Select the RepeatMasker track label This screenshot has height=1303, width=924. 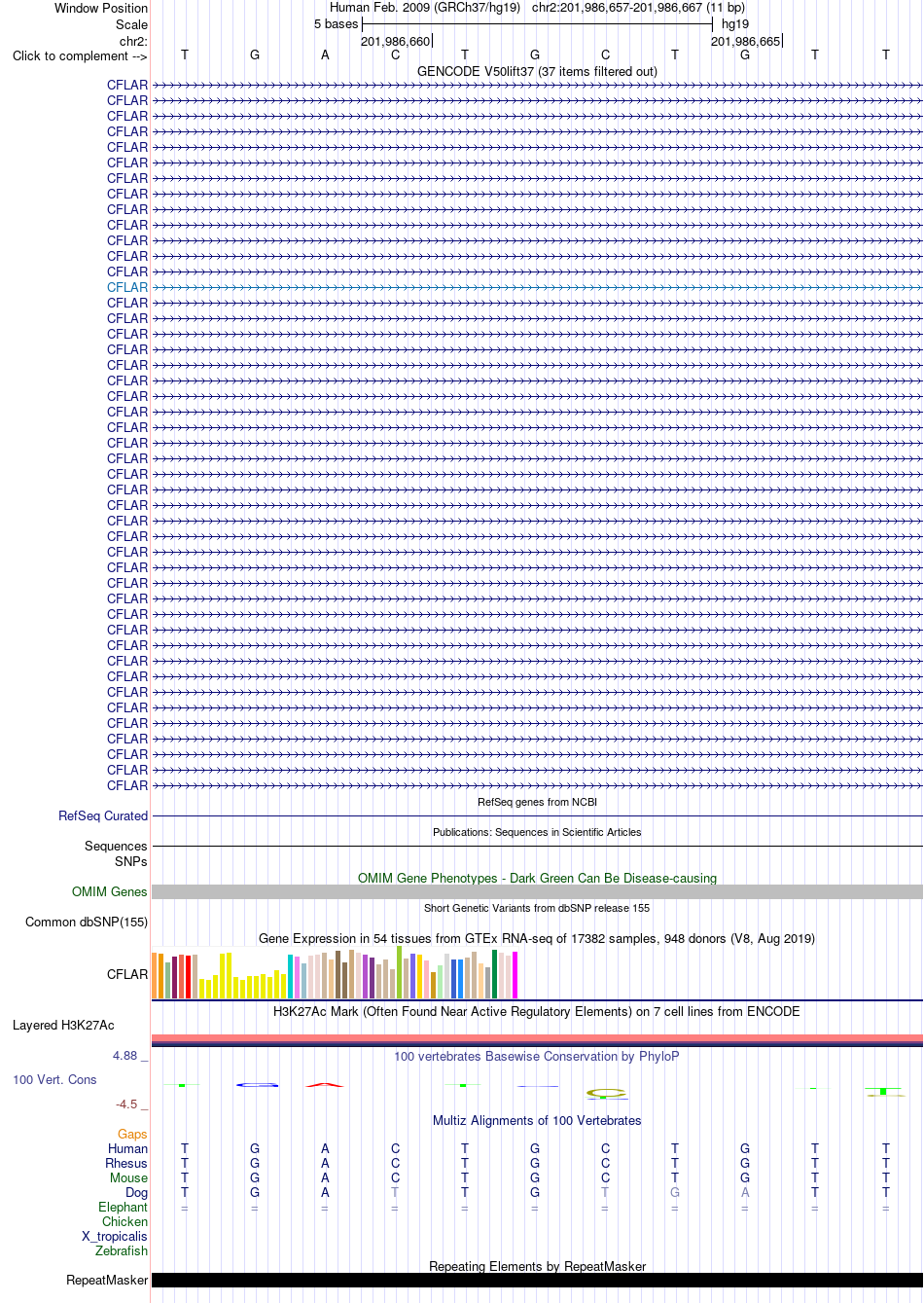107,1280
